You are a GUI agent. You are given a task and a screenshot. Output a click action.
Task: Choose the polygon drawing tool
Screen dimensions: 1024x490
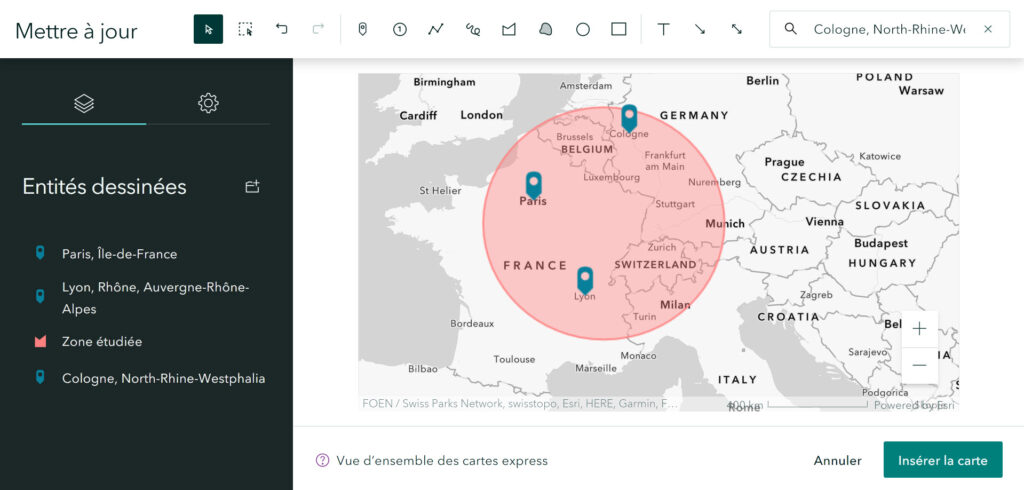click(509, 29)
